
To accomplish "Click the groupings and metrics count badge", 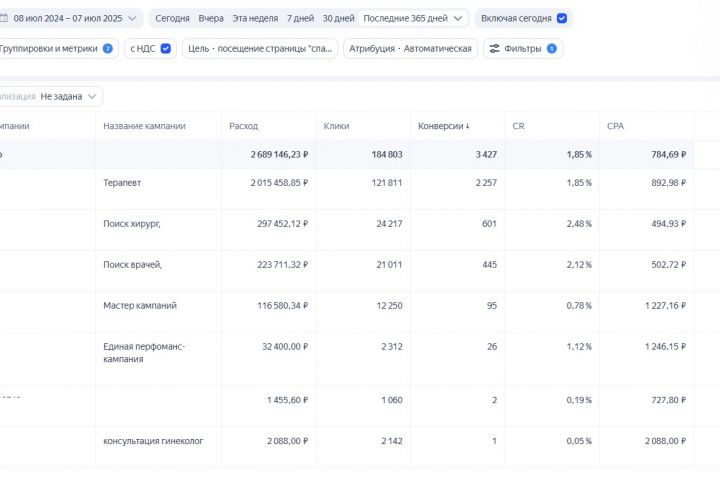I will coord(107,48).
